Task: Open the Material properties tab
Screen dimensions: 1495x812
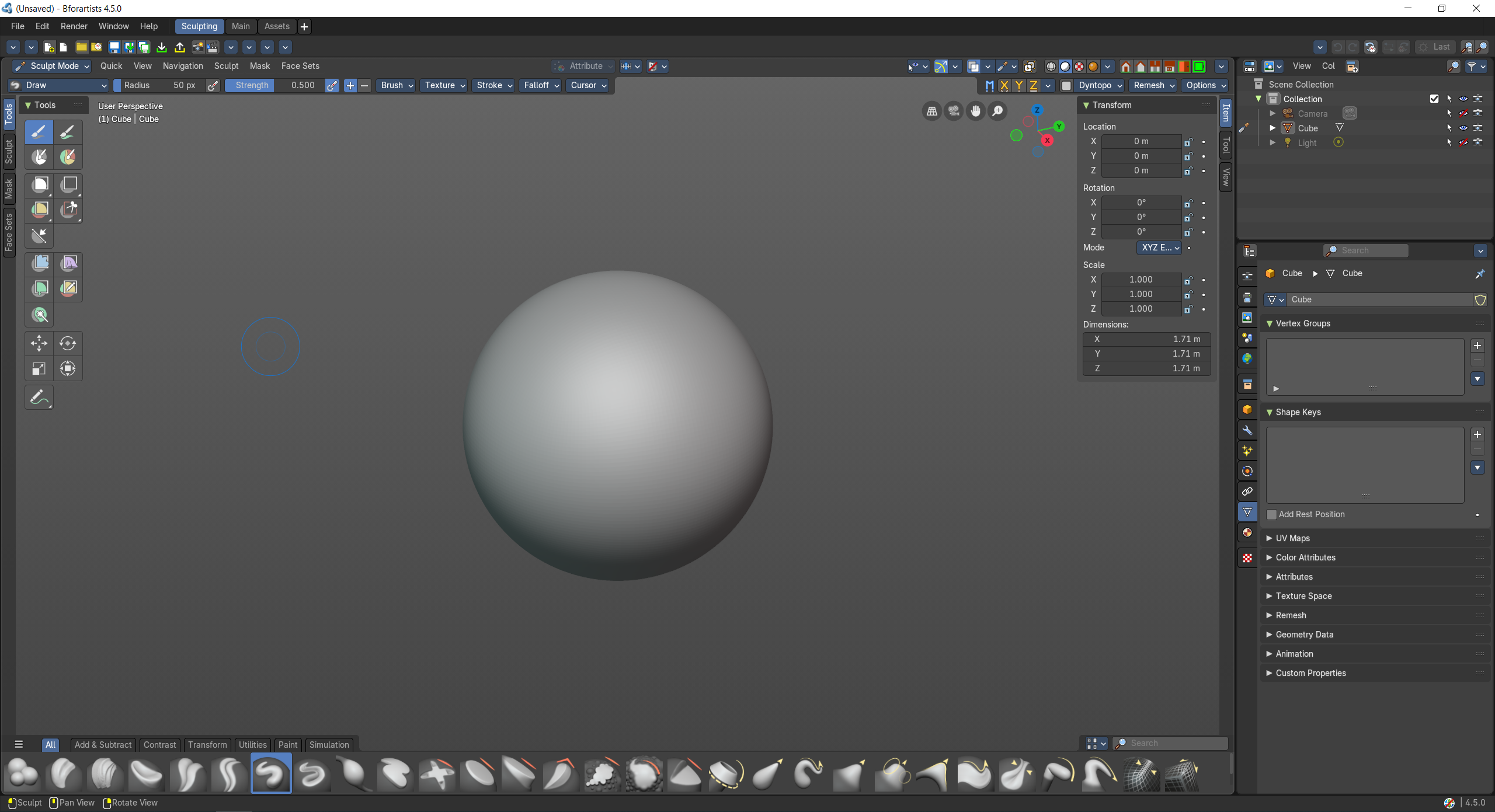Action: point(1247,532)
